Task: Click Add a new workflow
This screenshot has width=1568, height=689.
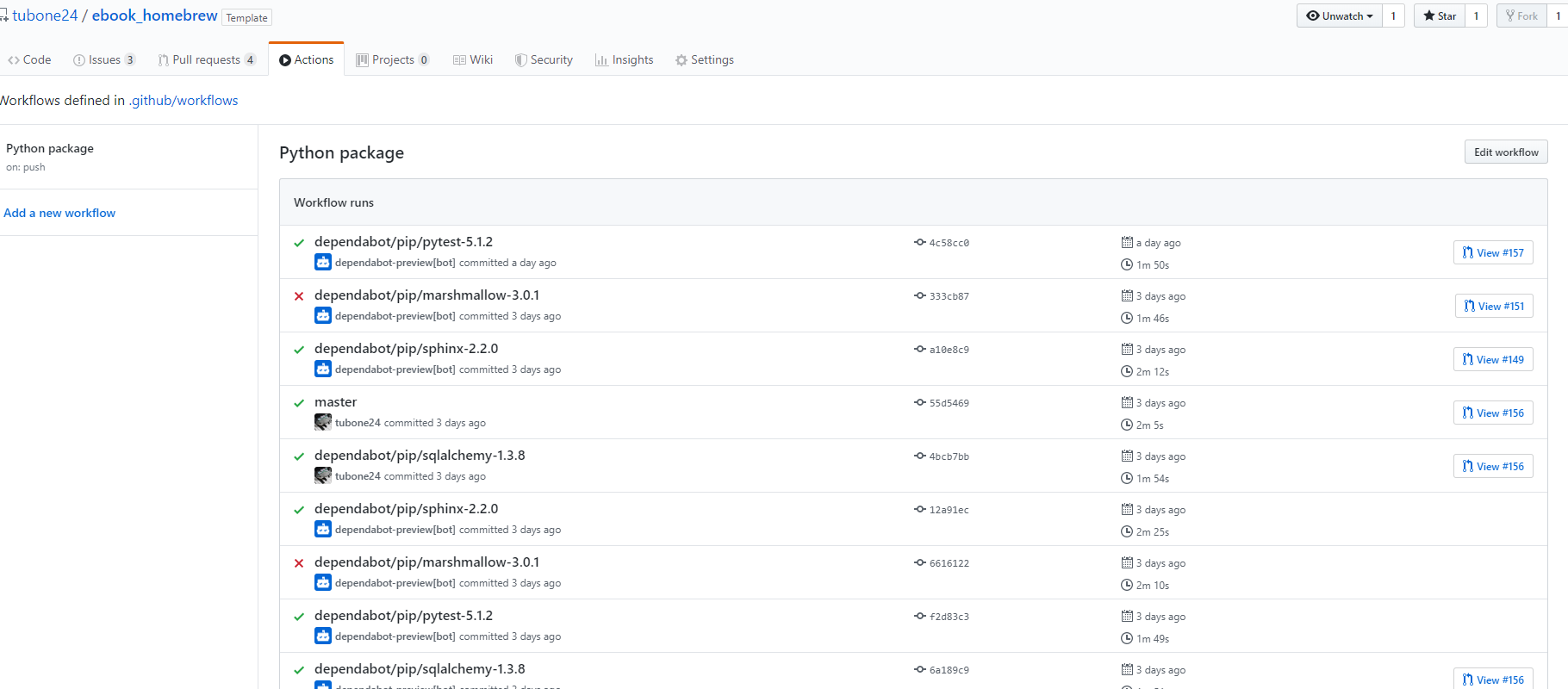Action: [x=59, y=213]
